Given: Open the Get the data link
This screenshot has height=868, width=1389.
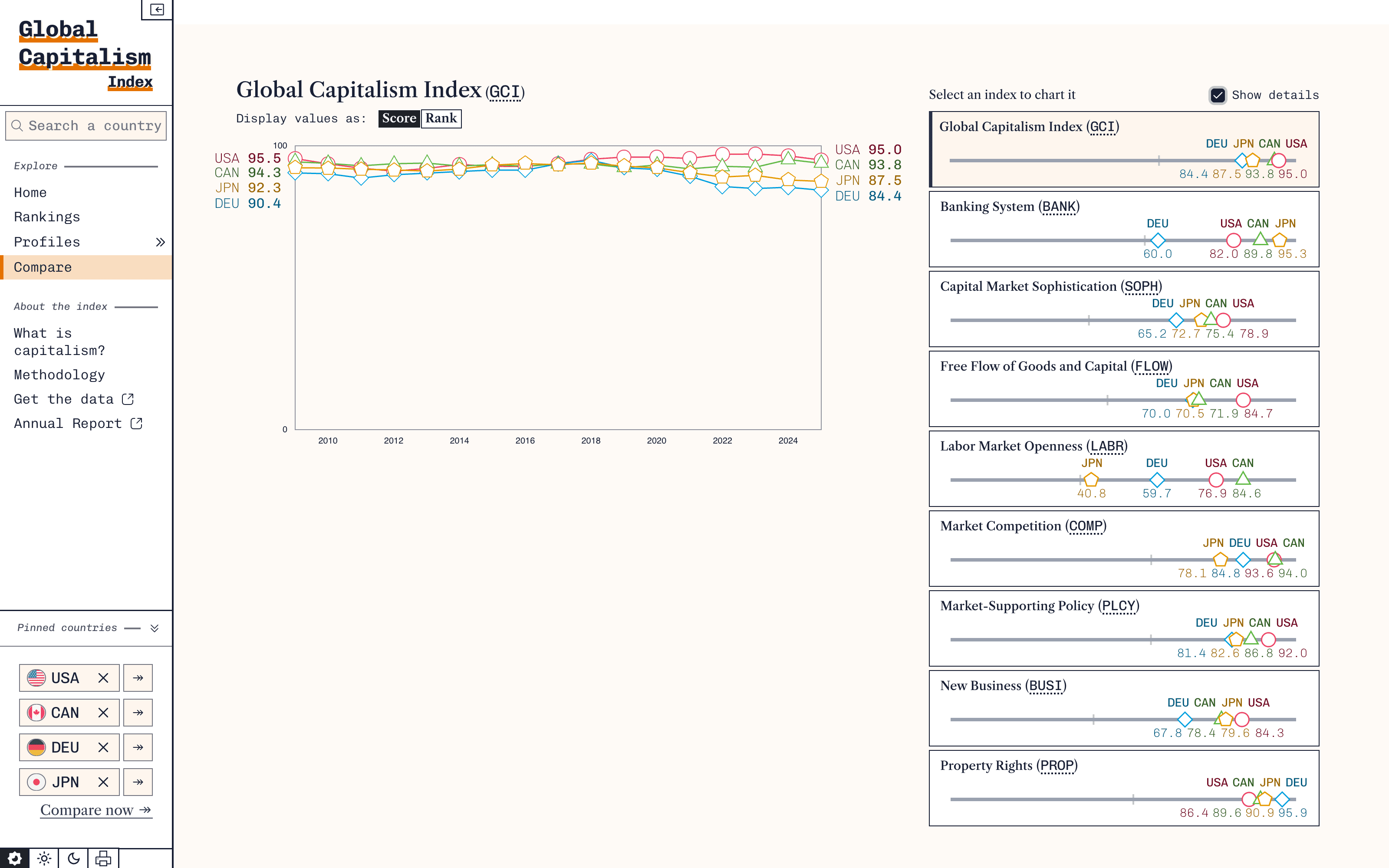Looking at the screenshot, I should (x=73, y=399).
